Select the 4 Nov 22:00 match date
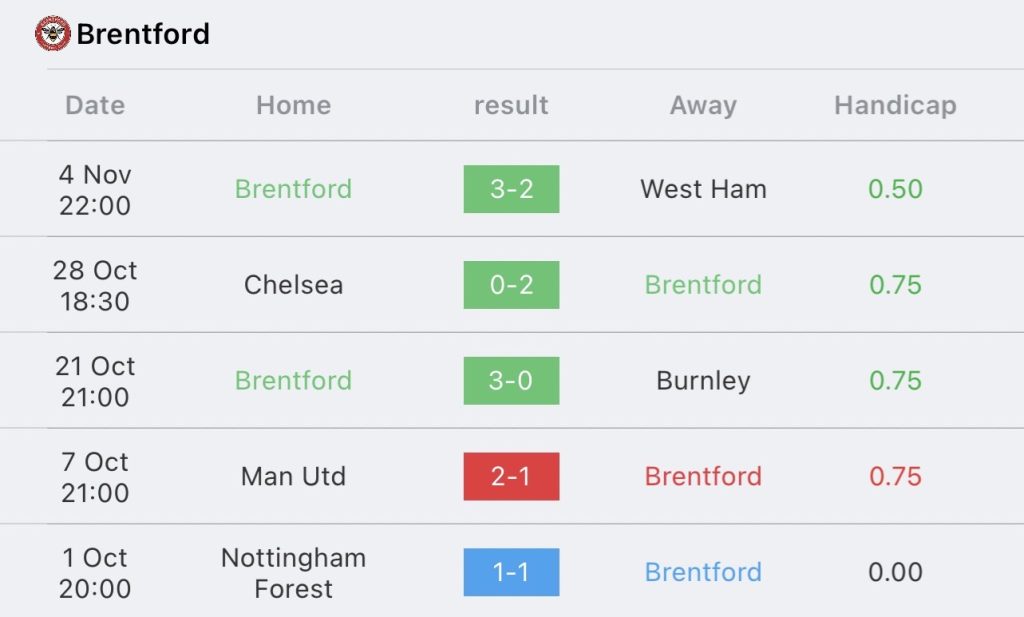Image resolution: width=1024 pixels, height=617 pixels. 95,190
